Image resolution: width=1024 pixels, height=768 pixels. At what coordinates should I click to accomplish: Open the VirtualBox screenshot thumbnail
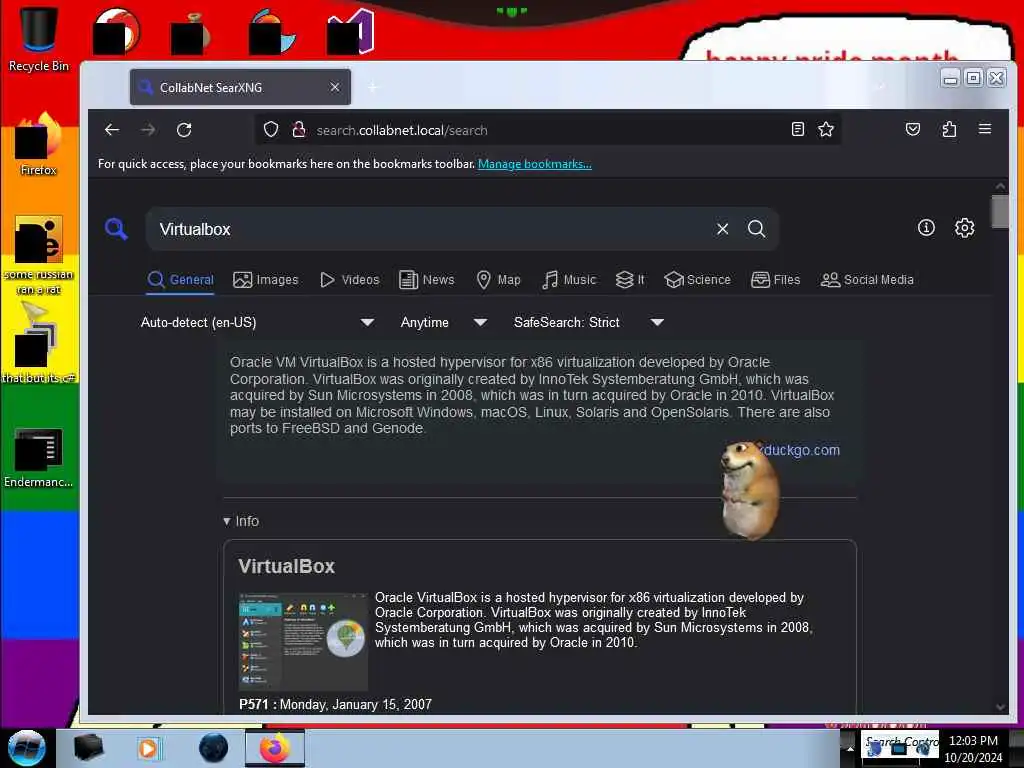(x=303, y=641)
